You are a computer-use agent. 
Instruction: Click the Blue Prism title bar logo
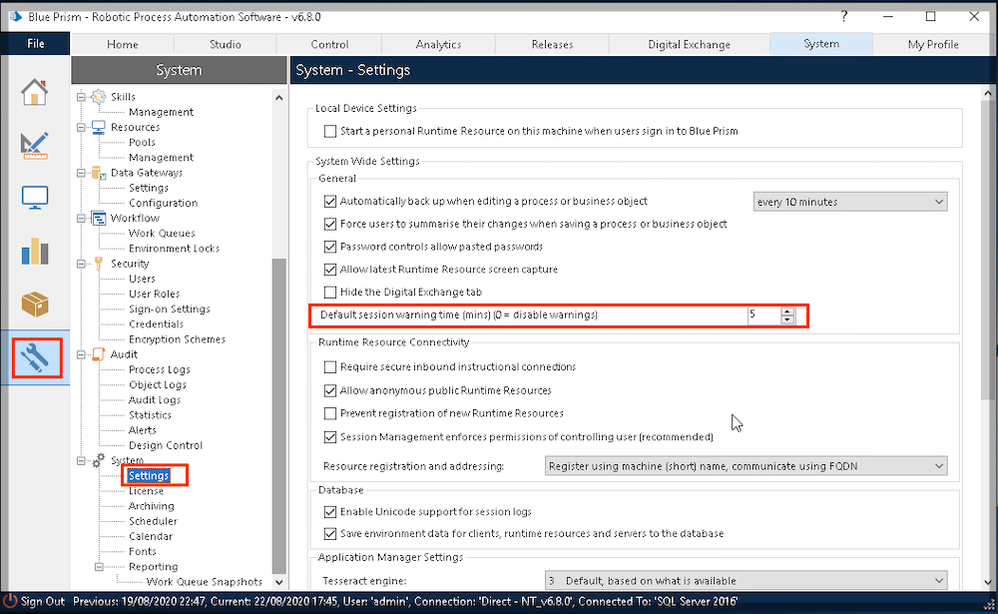coord(15,17)
